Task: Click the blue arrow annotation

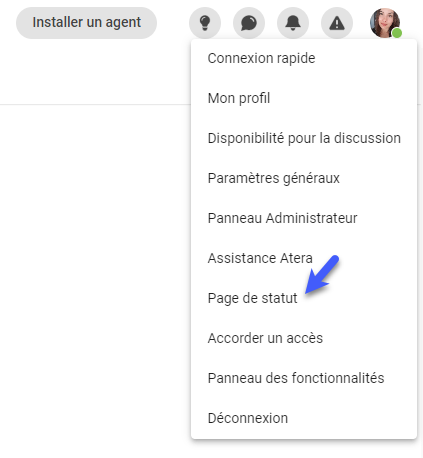Action: [322, 275]
